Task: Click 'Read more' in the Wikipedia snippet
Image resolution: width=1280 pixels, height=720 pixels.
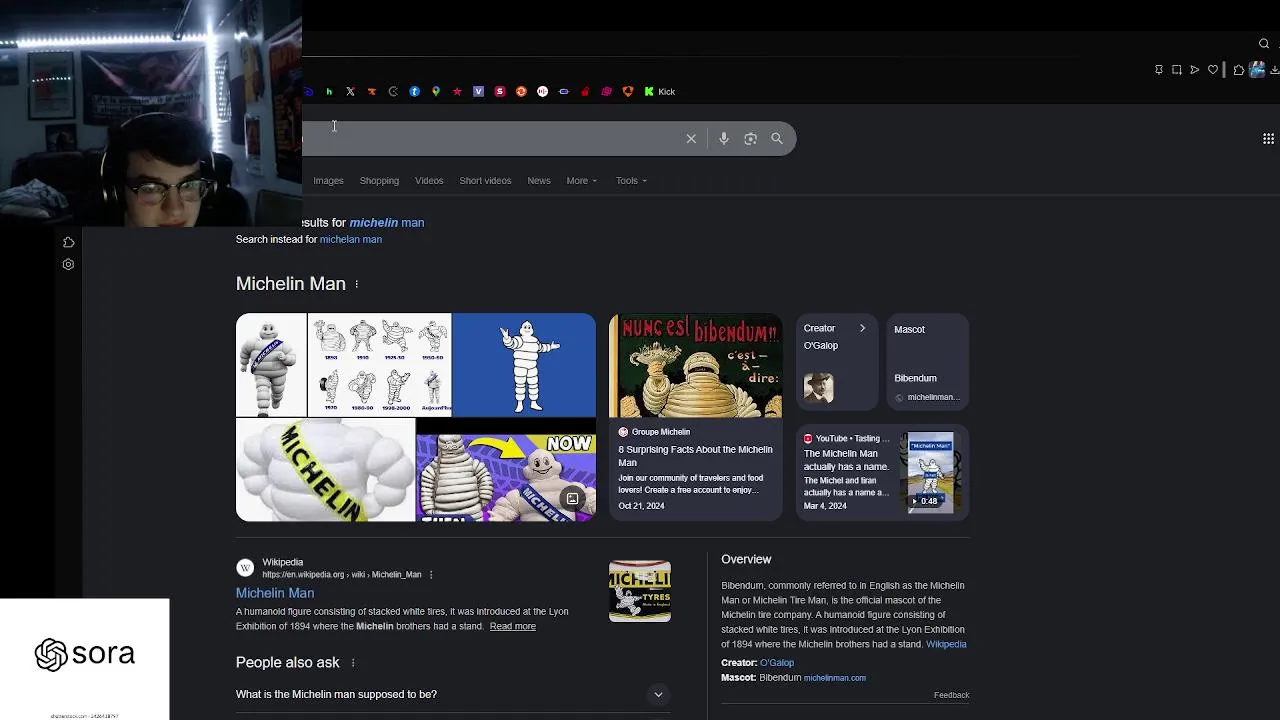Action: pyautogui.click(x=512, y=627)
